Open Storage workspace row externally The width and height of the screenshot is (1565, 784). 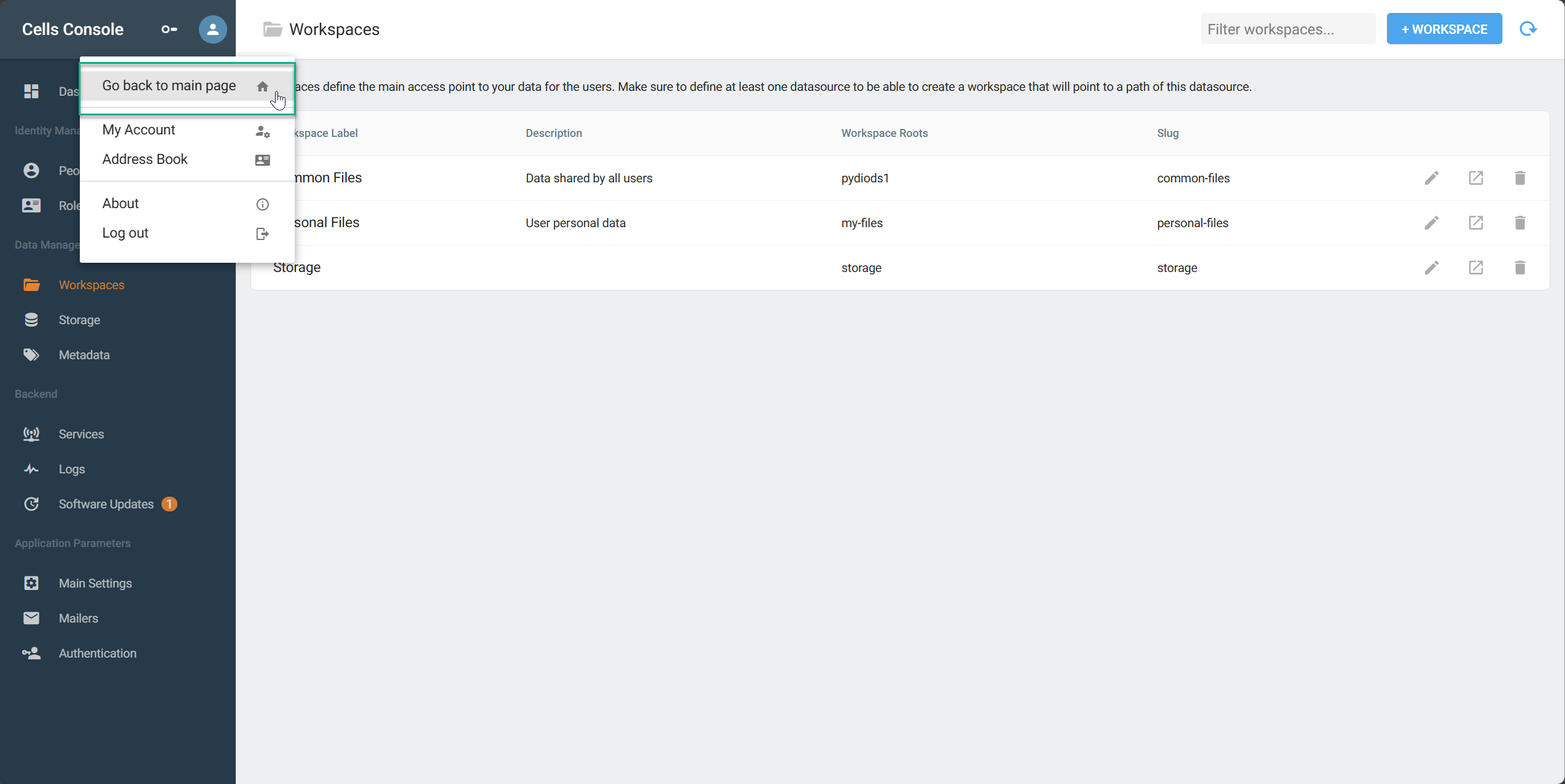(x=1476, y=268)
